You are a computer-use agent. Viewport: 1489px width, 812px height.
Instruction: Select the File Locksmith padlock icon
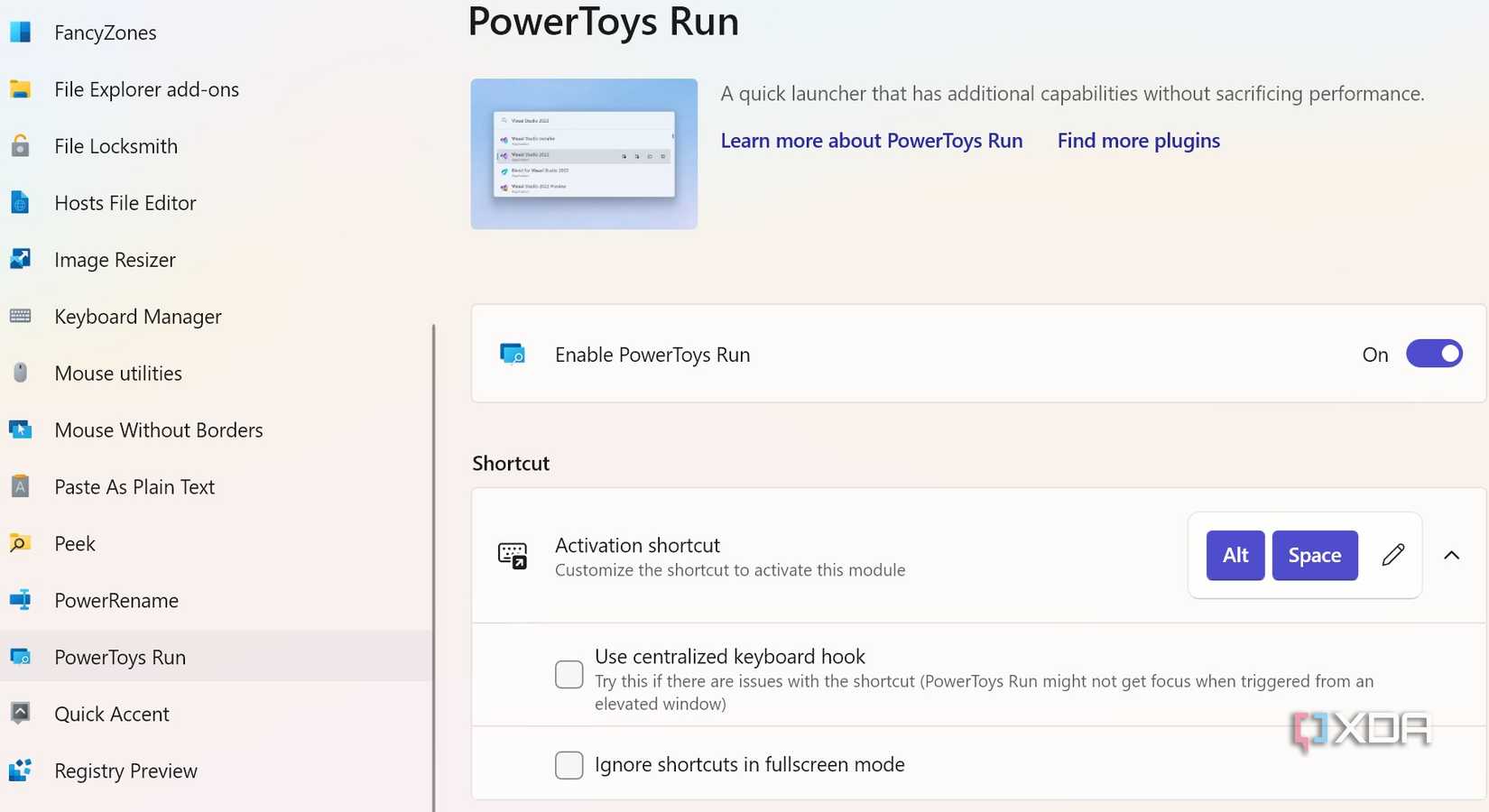point(19,145)
